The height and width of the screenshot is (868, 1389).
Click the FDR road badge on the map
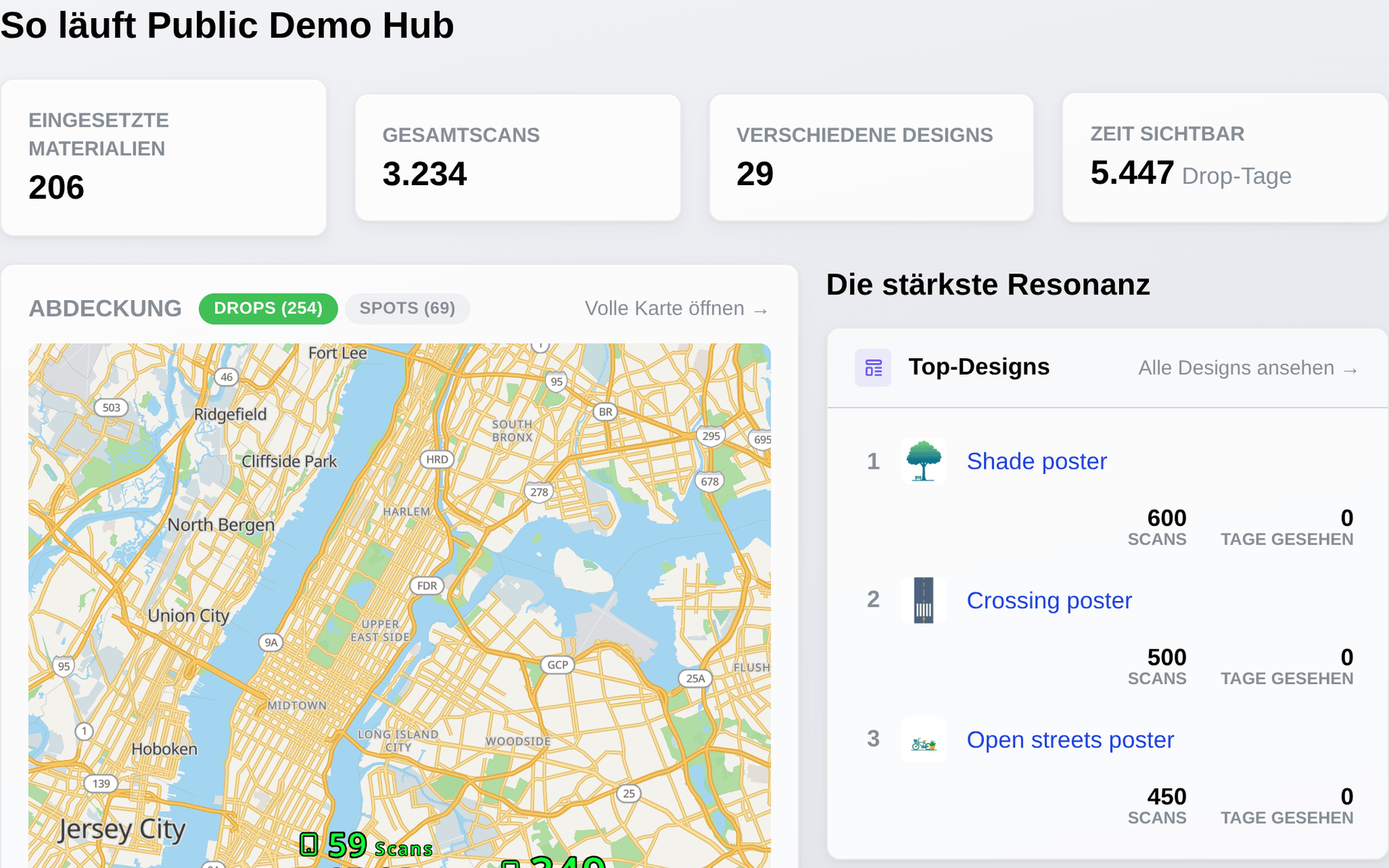tap(427, 586)
